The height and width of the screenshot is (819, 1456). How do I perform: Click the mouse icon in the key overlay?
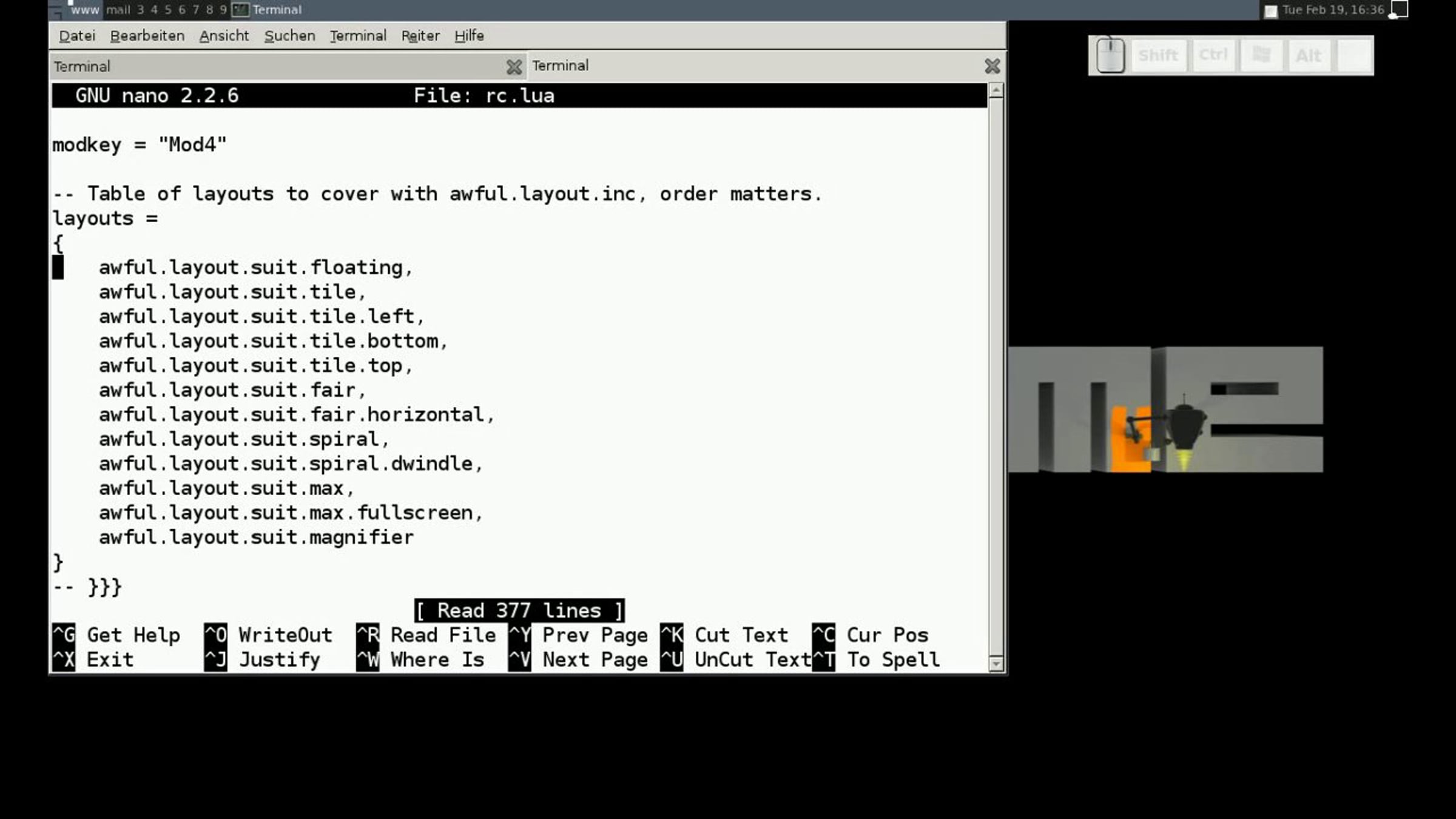pyautogui.click(x=1110, y=56)
